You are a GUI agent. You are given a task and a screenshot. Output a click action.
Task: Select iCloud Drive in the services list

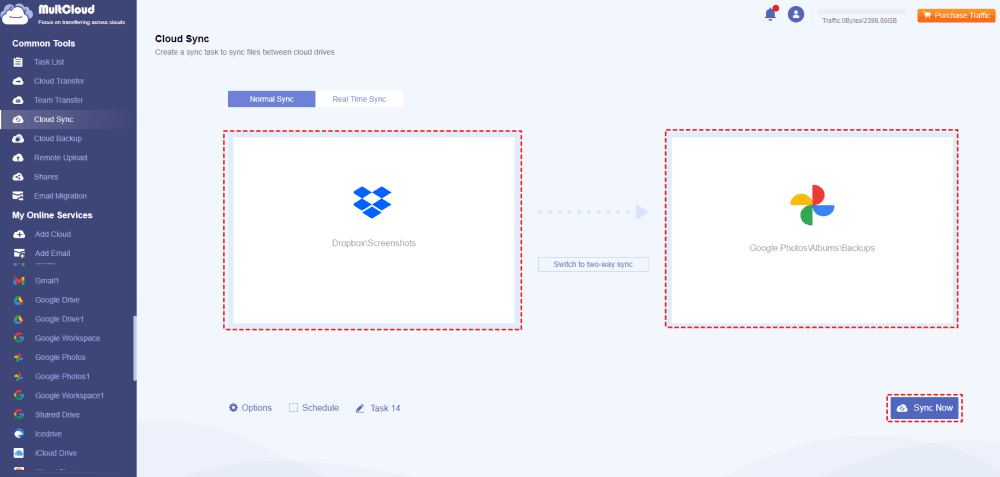(x=56, y=453)
